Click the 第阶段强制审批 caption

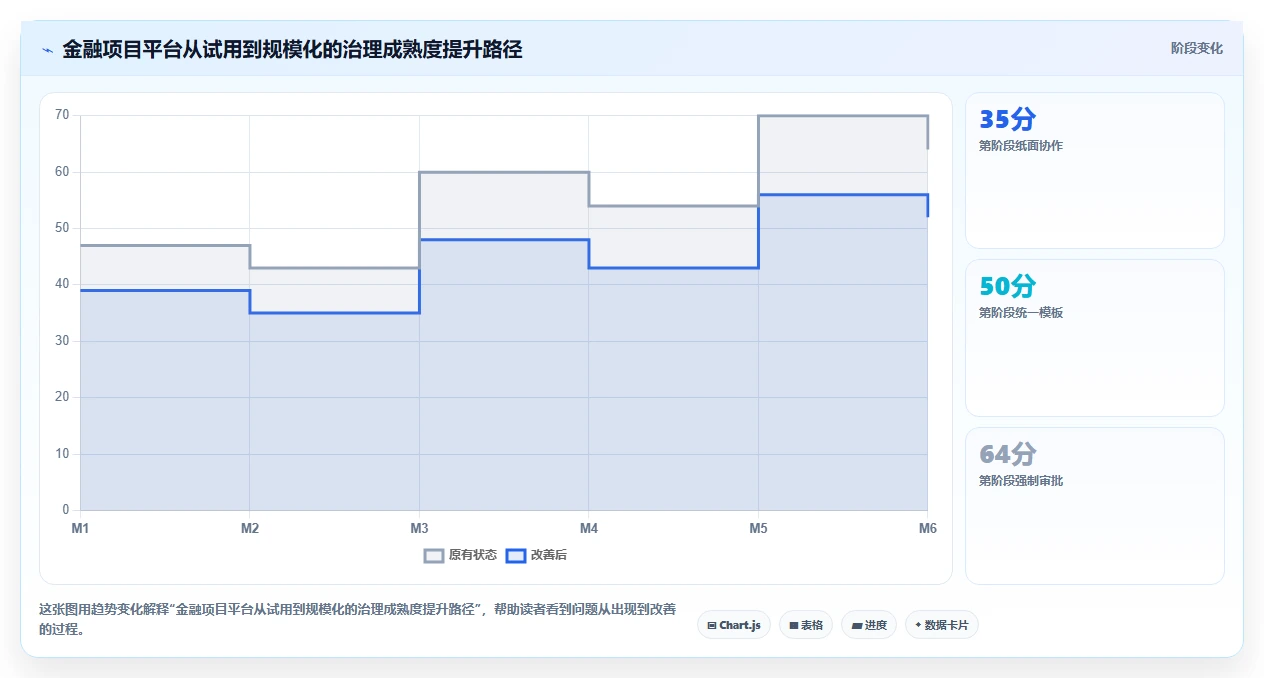coord(1021,481)
